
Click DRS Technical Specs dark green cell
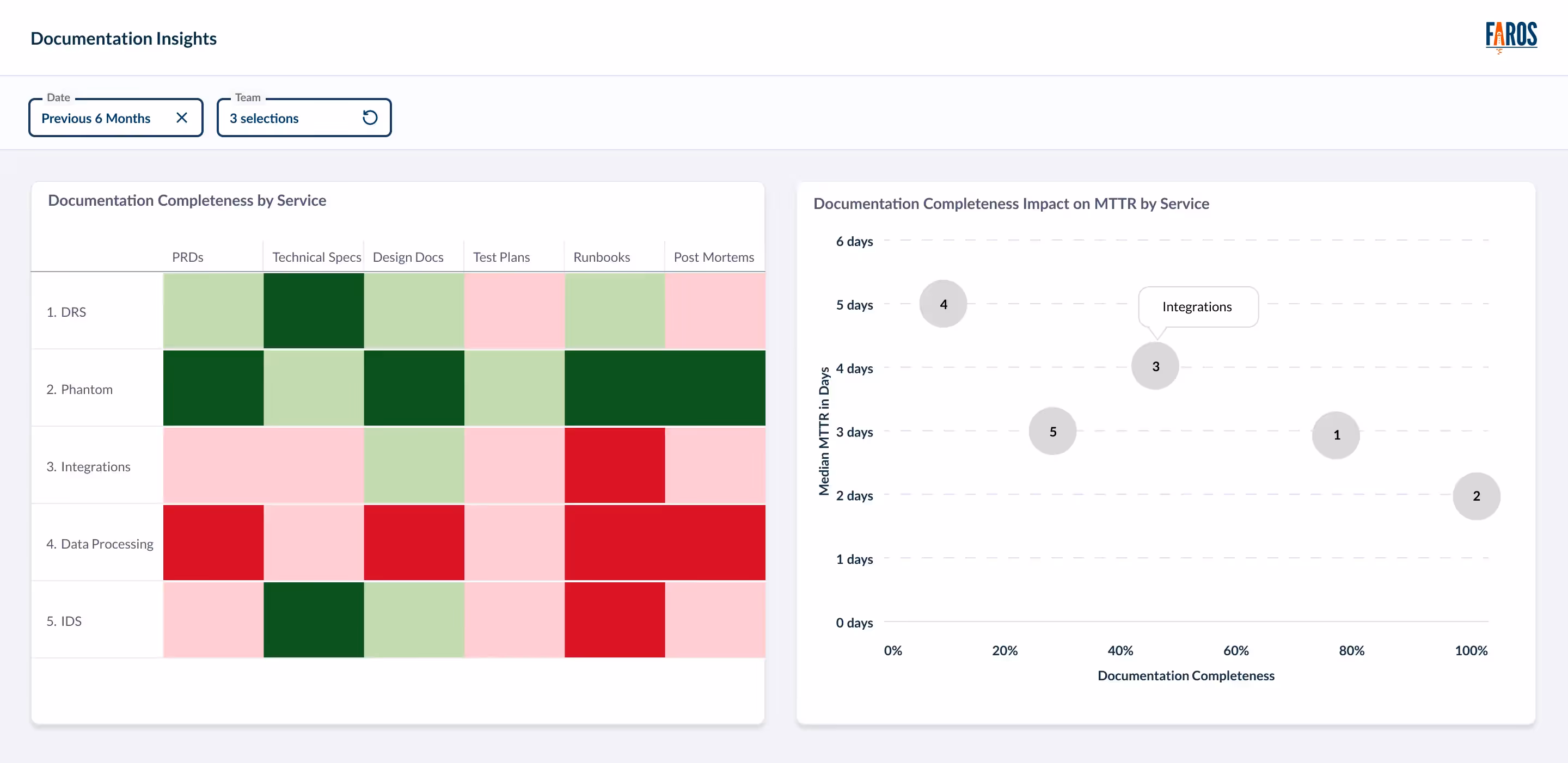point(314,311)
